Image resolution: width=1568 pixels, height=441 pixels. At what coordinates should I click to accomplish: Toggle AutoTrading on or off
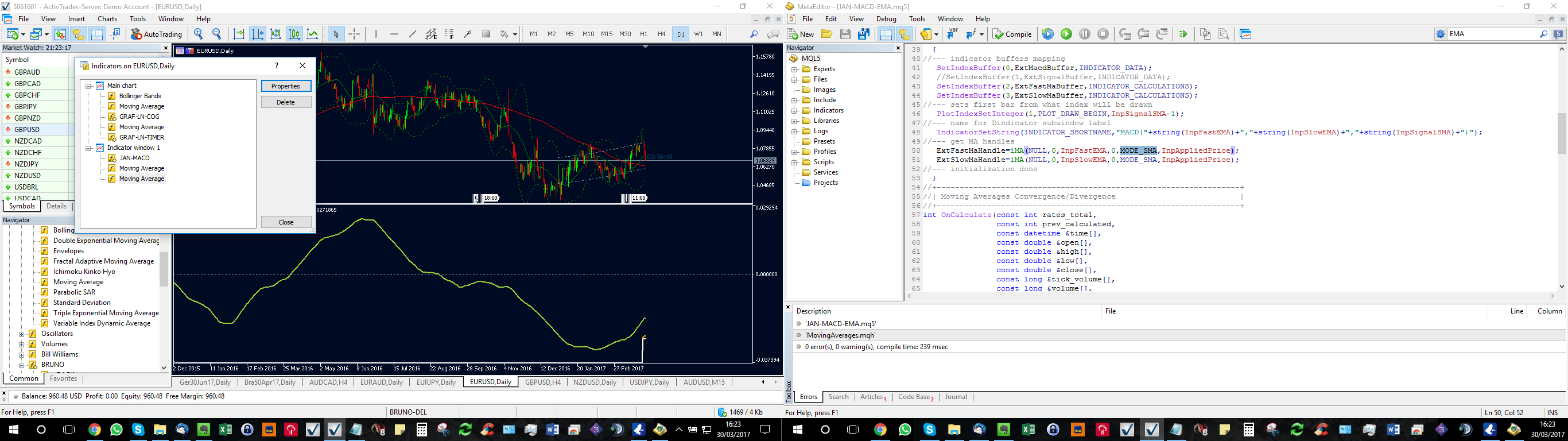click(157, 34)
